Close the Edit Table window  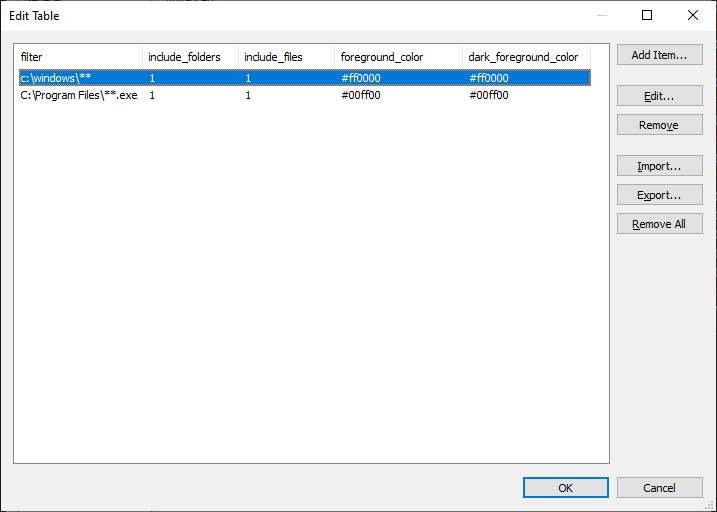point(693,15)
